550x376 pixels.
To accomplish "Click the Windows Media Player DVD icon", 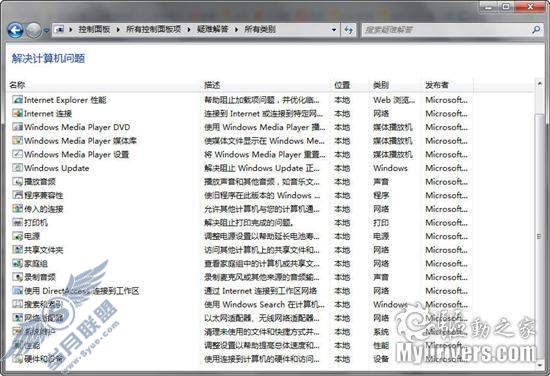I will point(17,127).
